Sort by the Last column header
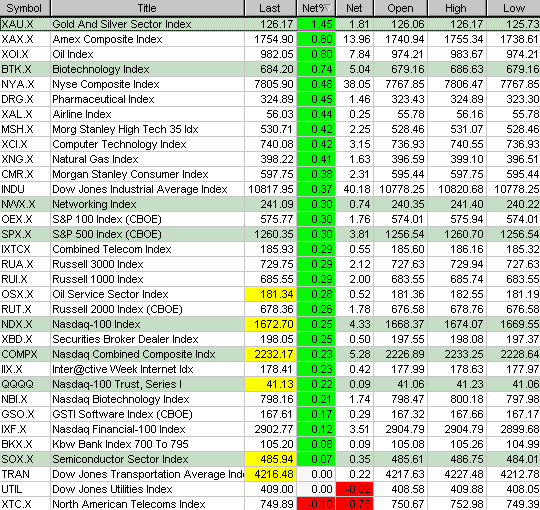Screen dimensions: 540x510 coord(271,8)
